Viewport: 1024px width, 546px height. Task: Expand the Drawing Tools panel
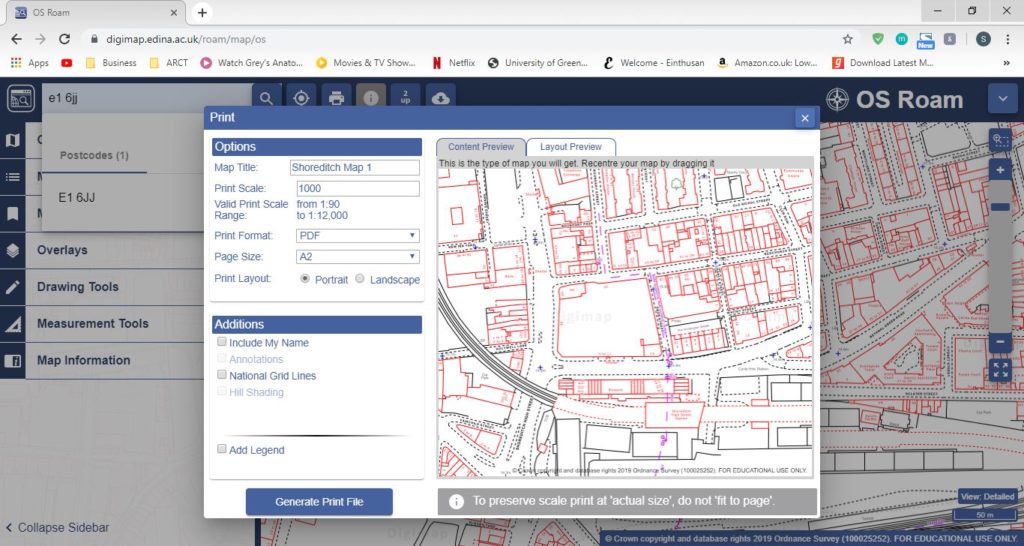click(114, 287)
